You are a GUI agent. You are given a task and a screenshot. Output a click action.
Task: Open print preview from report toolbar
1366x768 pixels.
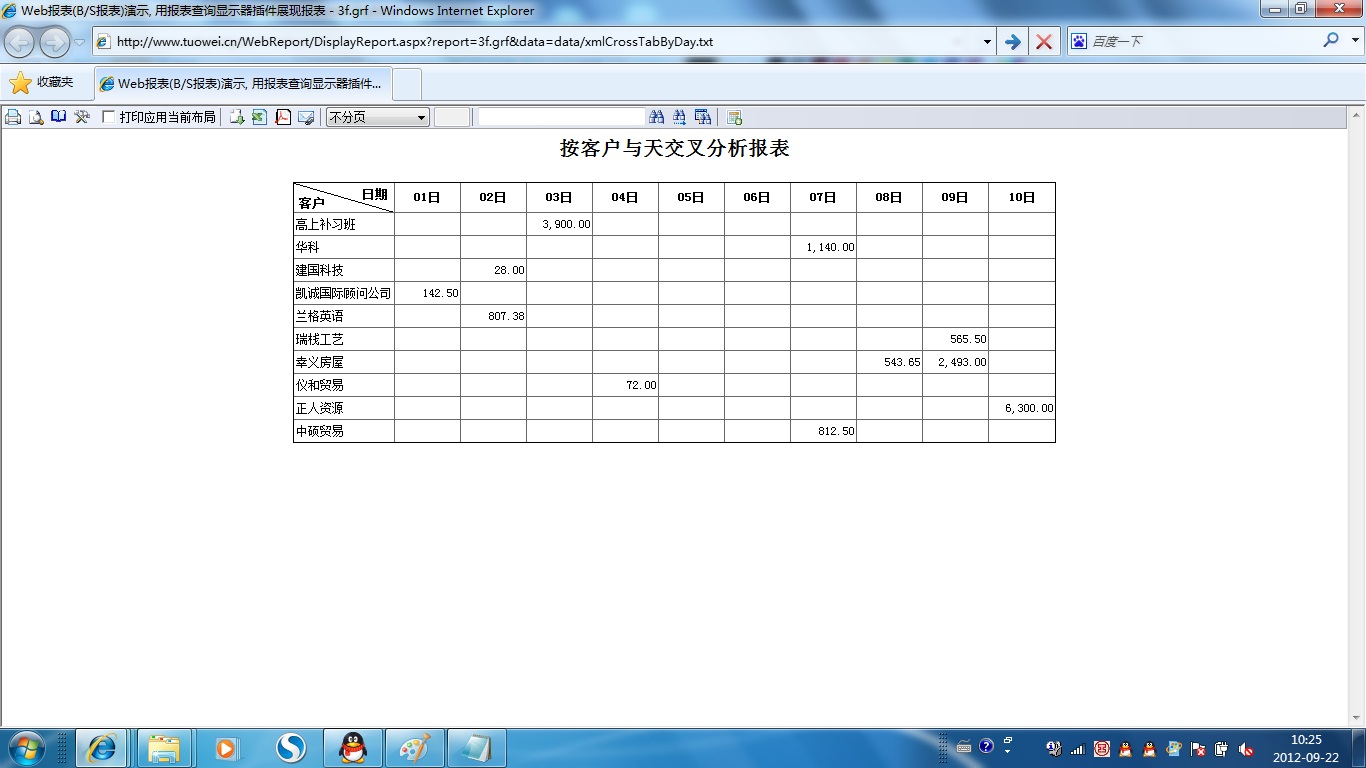tap(36, 117)
